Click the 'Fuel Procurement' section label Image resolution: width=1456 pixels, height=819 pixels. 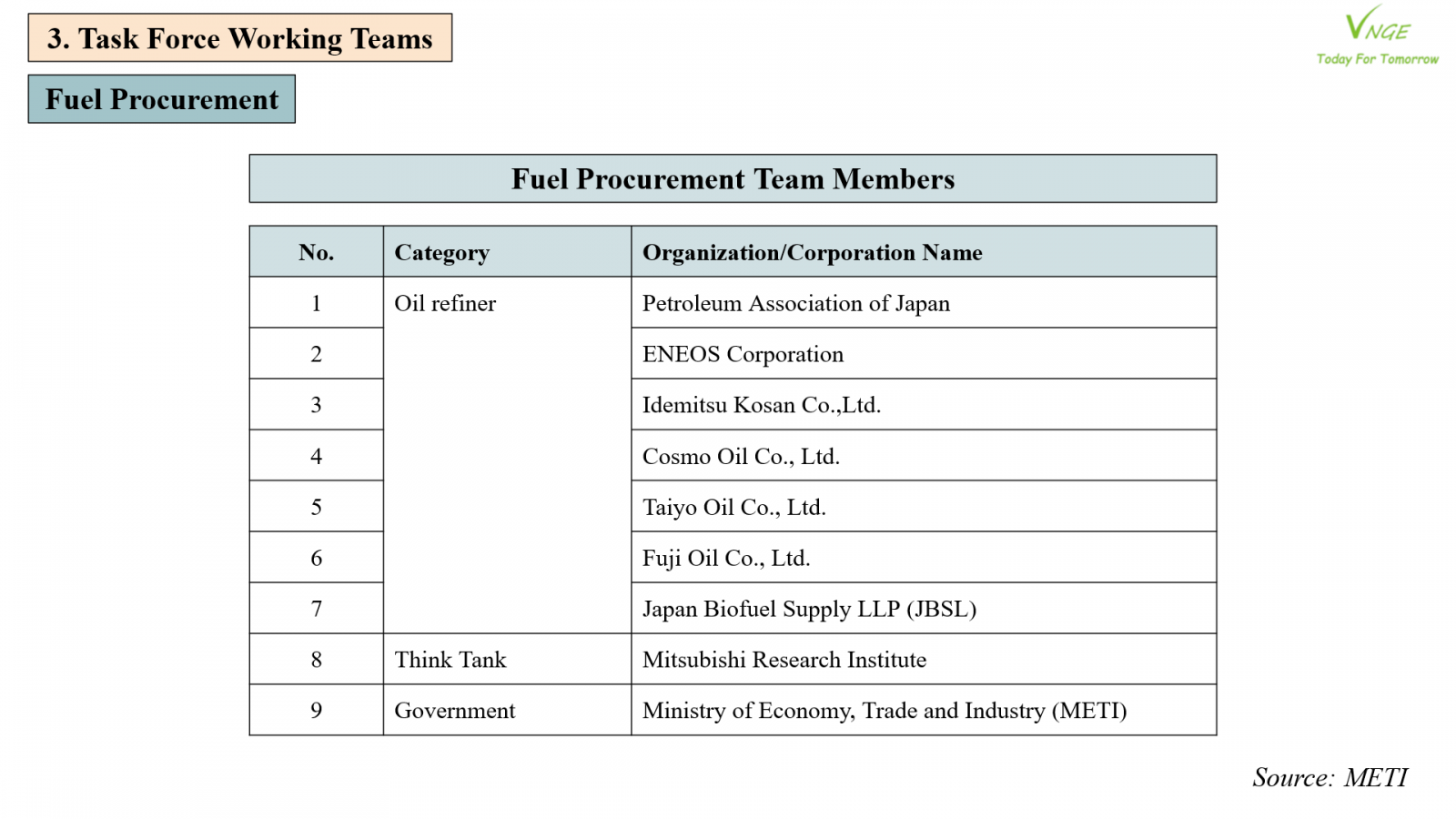pyautogui.click(x=162, y=99)
